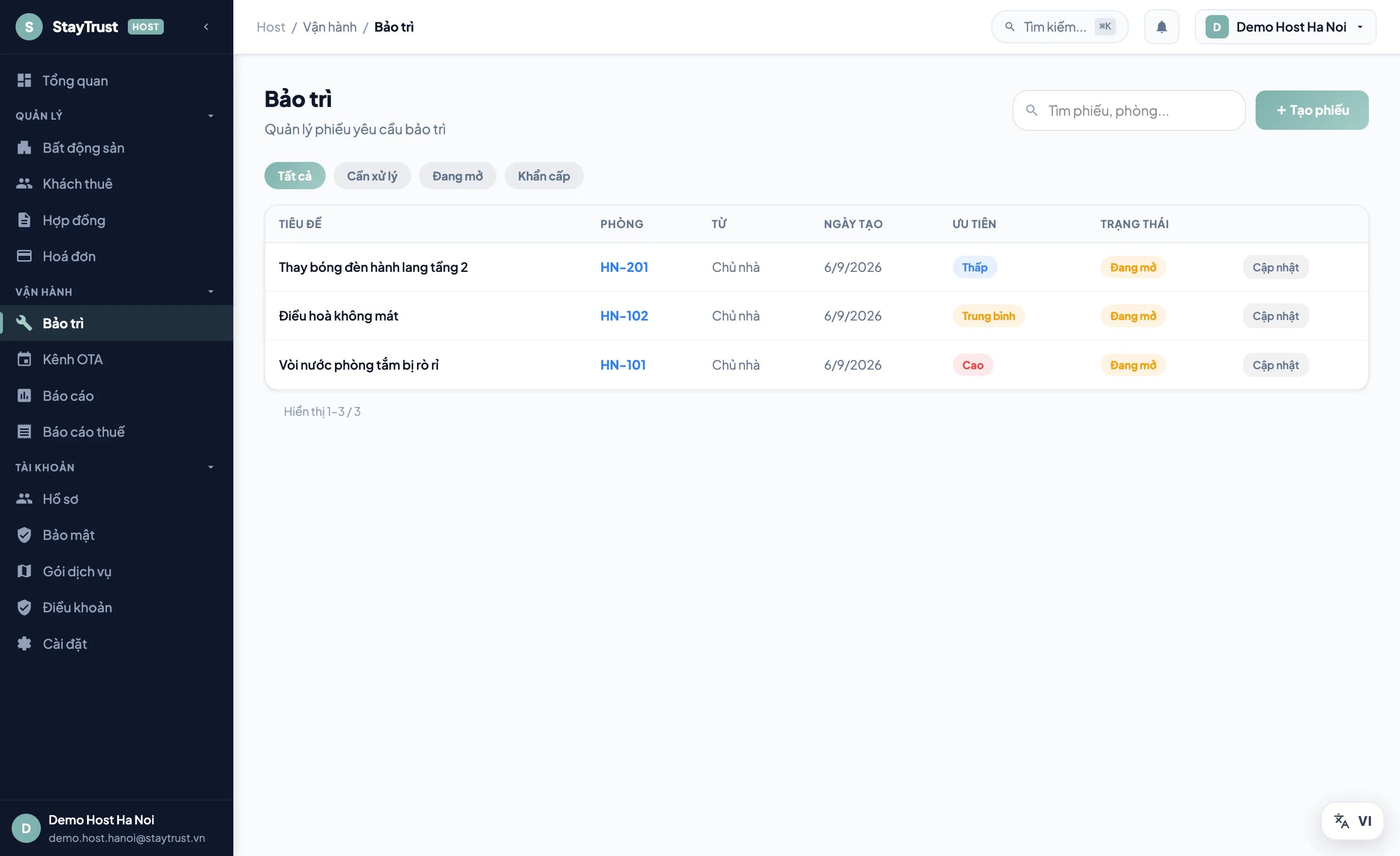Open Gói dịch vụ map icon

pos(24,571)
